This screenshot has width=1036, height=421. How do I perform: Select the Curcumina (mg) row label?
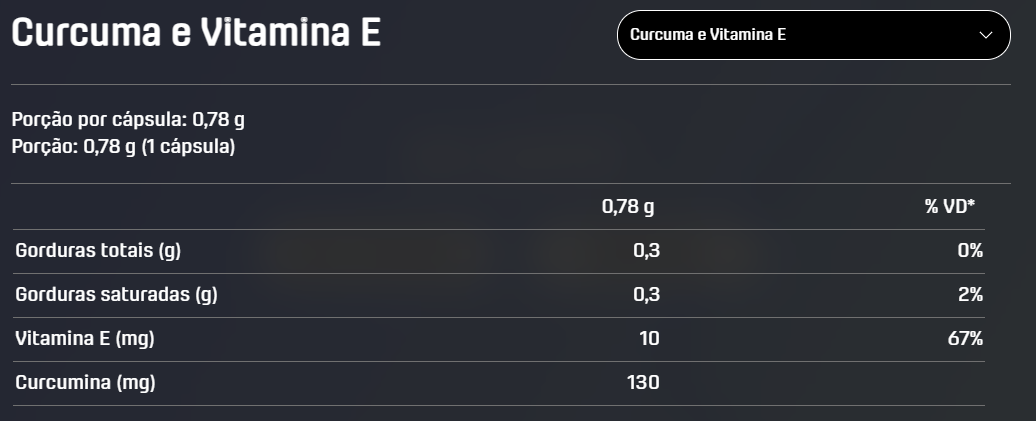click(x=85, y=383)
